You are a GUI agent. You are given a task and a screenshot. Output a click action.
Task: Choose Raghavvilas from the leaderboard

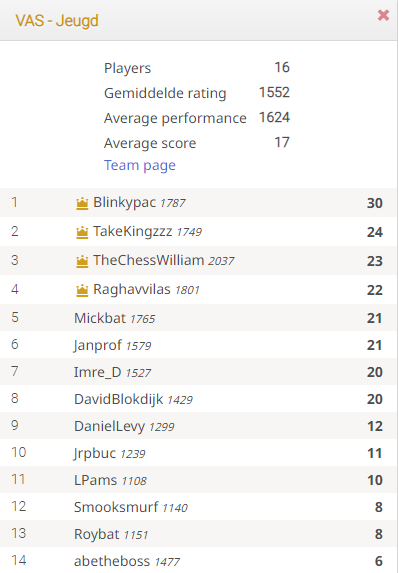(199, 289)
